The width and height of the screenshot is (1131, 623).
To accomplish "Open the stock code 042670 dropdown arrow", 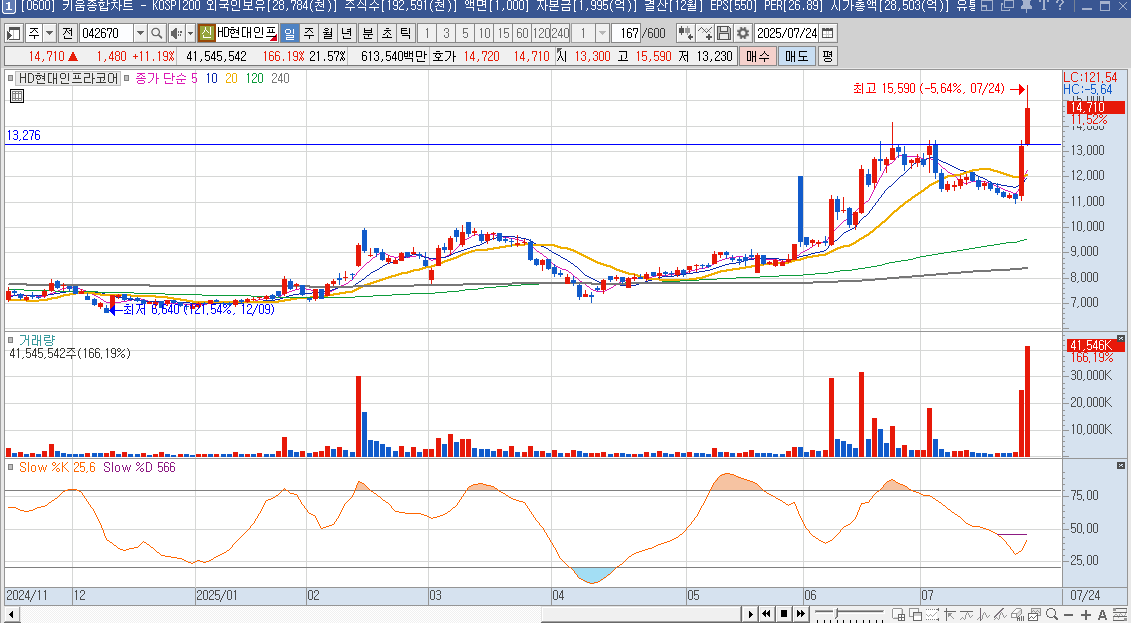I will click(141, 33).
